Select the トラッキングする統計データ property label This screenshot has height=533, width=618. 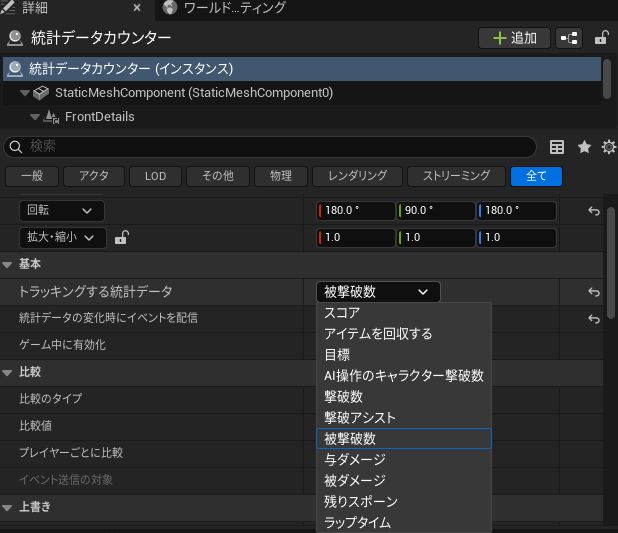[96, 292]
